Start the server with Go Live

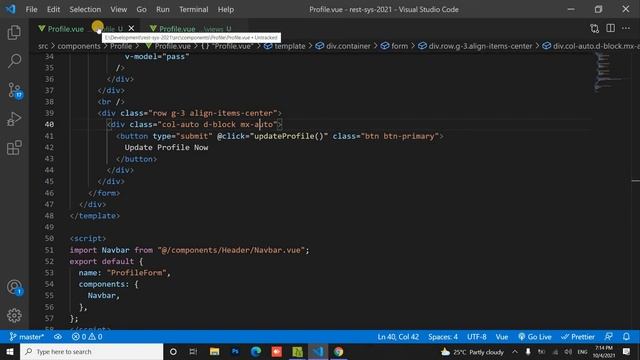[x=535, y=337]
